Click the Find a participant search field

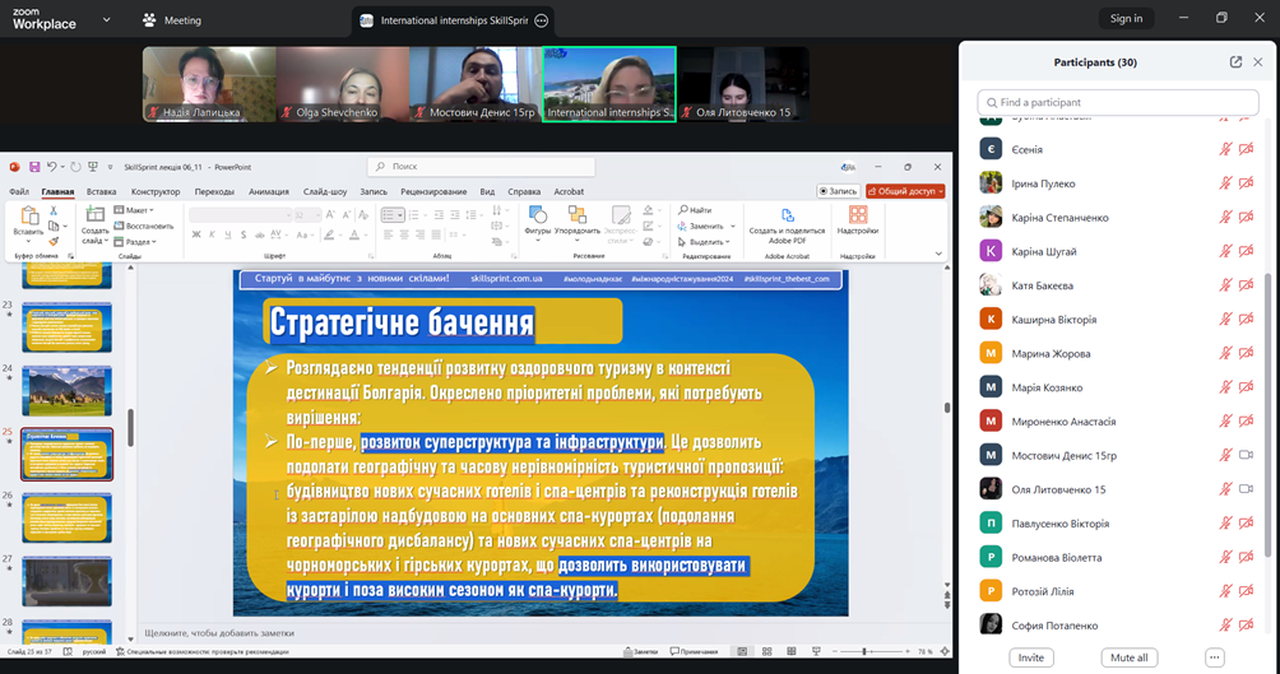tap(1118, 102)
